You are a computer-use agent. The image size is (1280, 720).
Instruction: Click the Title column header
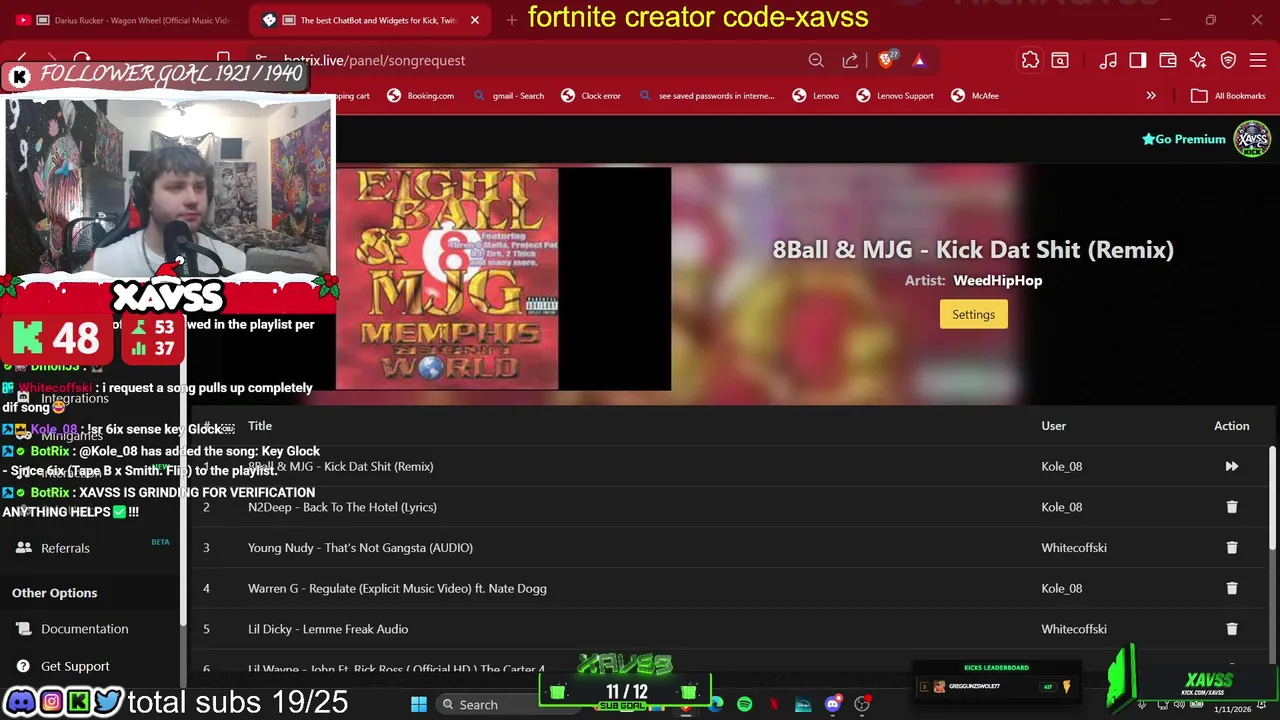point(260,425)
